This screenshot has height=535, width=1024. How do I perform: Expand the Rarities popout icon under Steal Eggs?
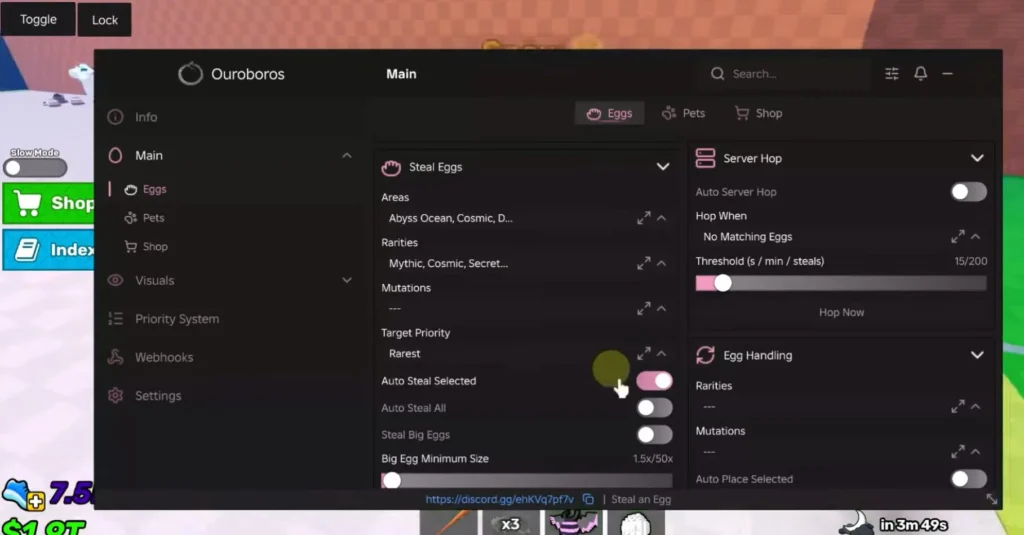tap(643, 263)
